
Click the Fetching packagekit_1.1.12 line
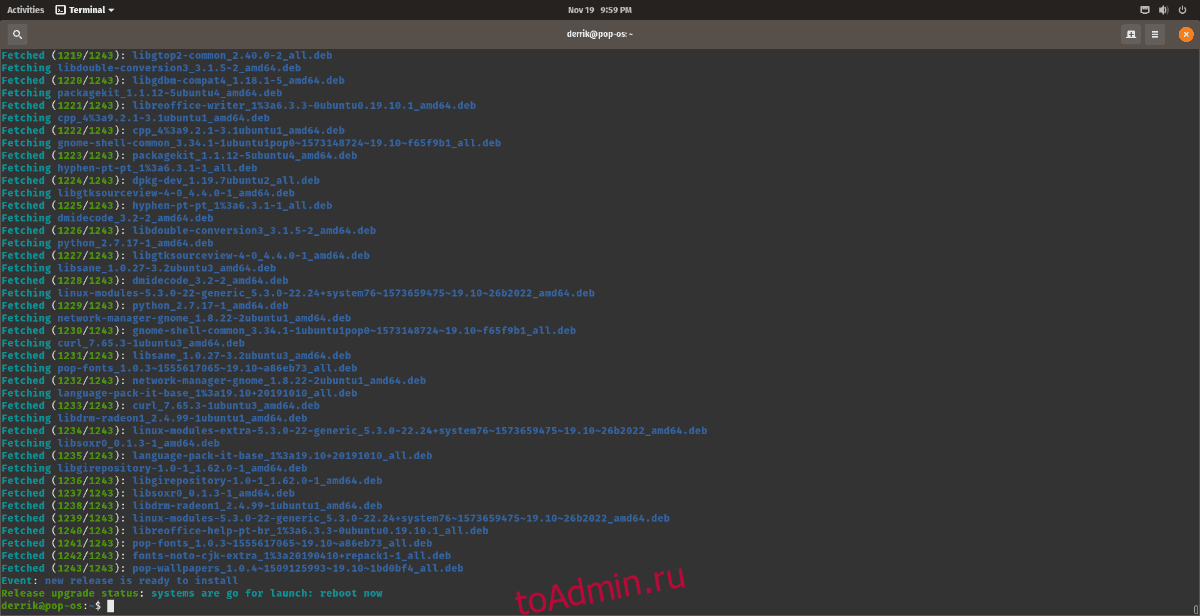coord(141,93)
